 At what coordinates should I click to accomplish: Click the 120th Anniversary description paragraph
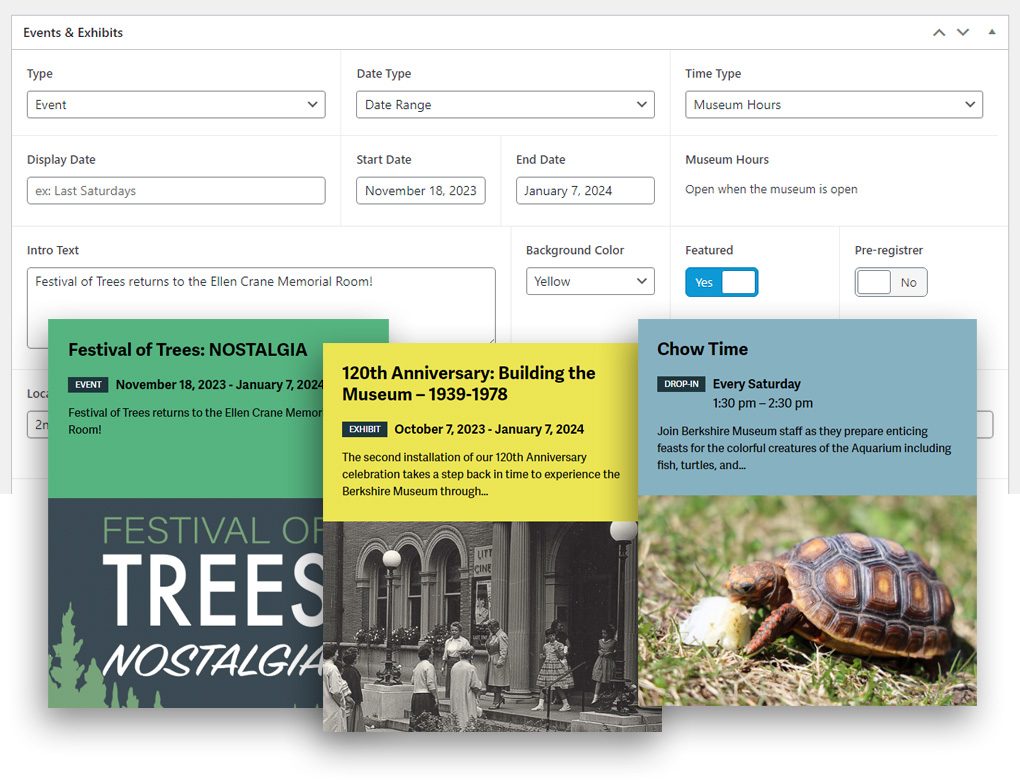click(x=481, y=474)
